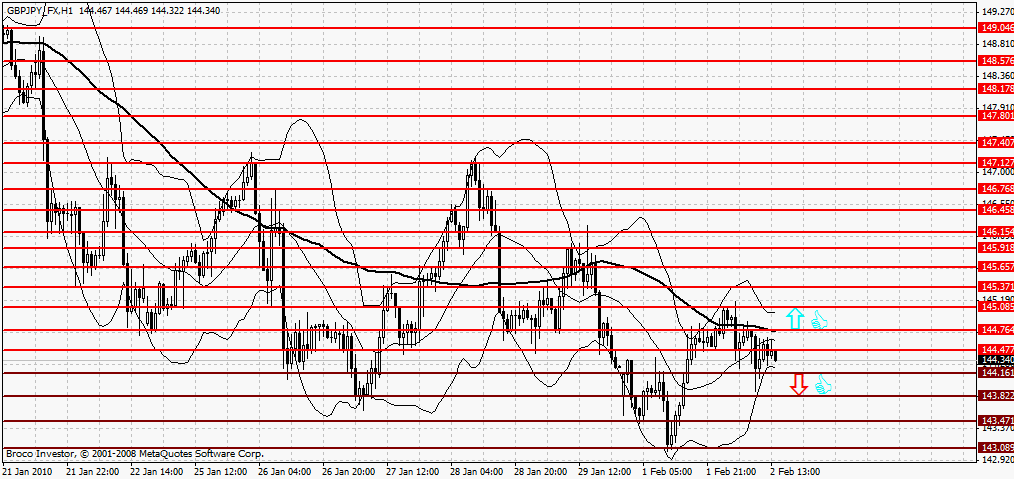Viewport: 1014px width, 479px height.
Task: Click the cyan up arrow marker
Action: coord(795,319)
